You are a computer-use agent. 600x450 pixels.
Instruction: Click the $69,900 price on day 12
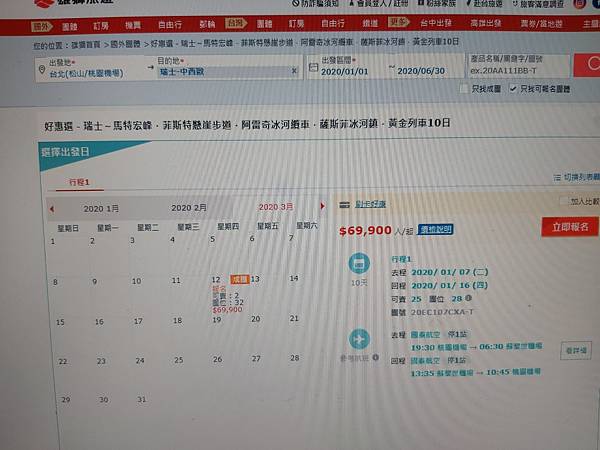coord(227,310)
